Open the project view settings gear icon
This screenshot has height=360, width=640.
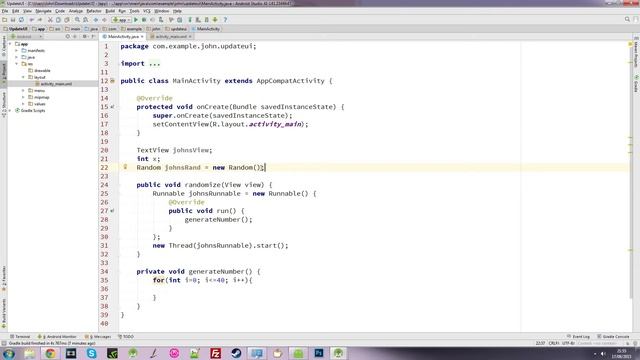[84, 36]
